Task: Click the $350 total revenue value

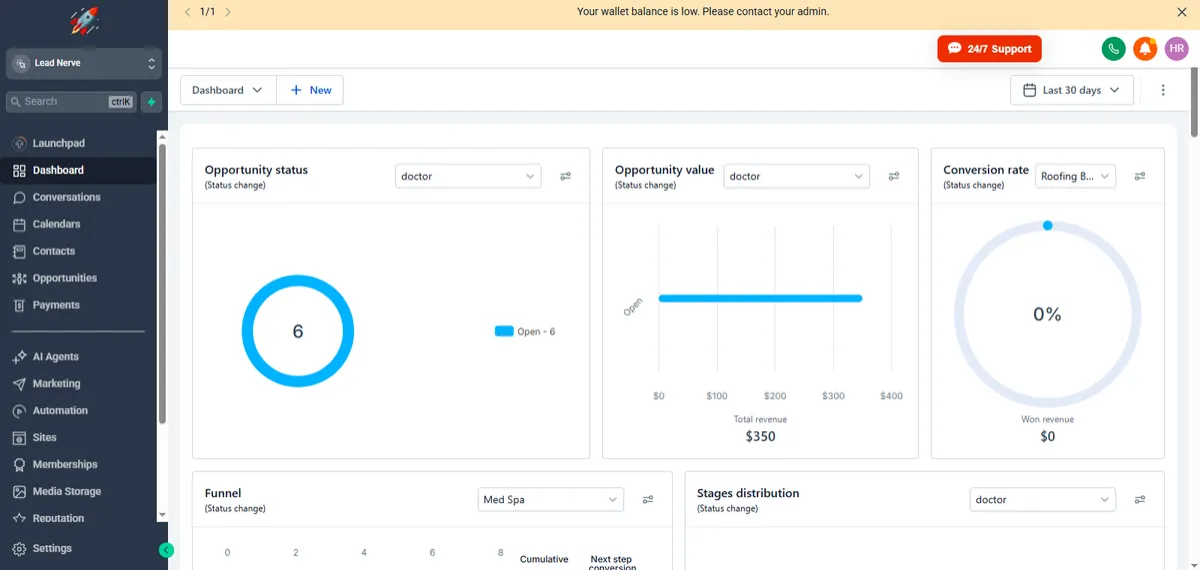Action: [760, 436]
